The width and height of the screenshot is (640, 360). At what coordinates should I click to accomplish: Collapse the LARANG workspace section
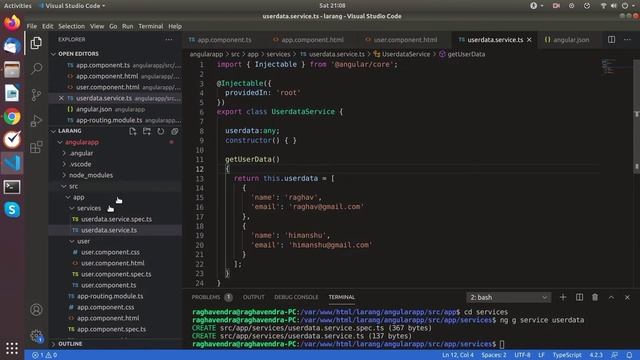coord(69,131)
